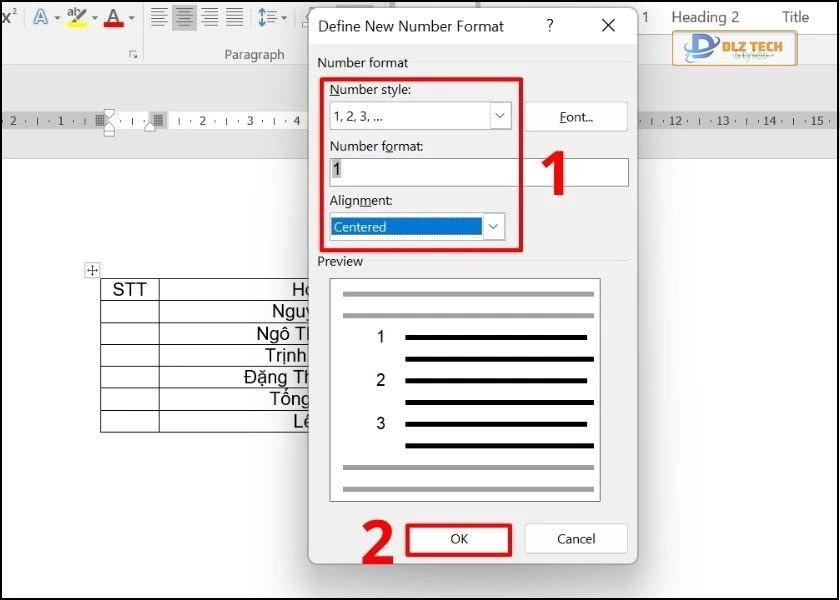Click the Text Effects icon
840x600 pixels.
point(40,17)
